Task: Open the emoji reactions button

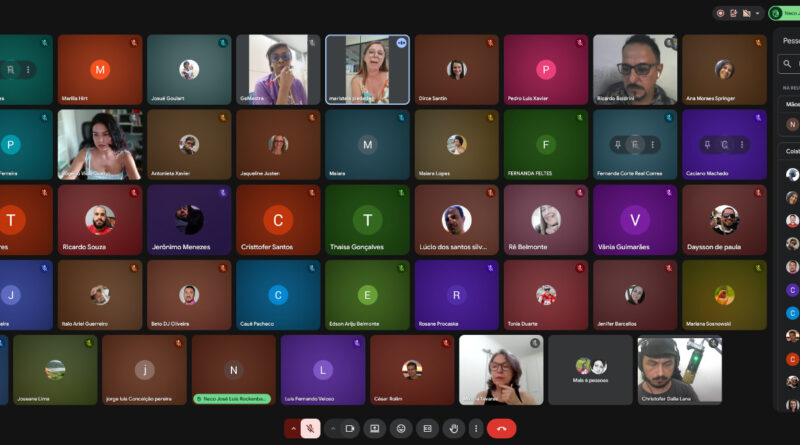Action: tap(401, 428)
